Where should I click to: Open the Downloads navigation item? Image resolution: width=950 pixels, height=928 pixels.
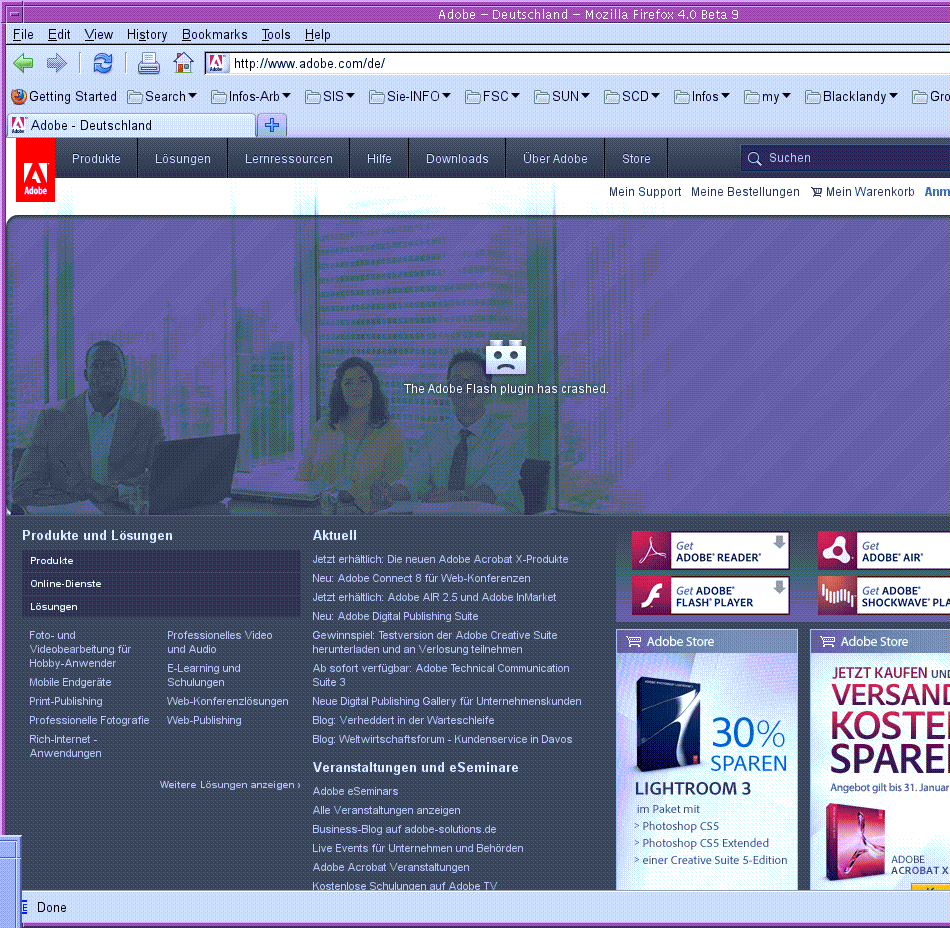point(457,159)
